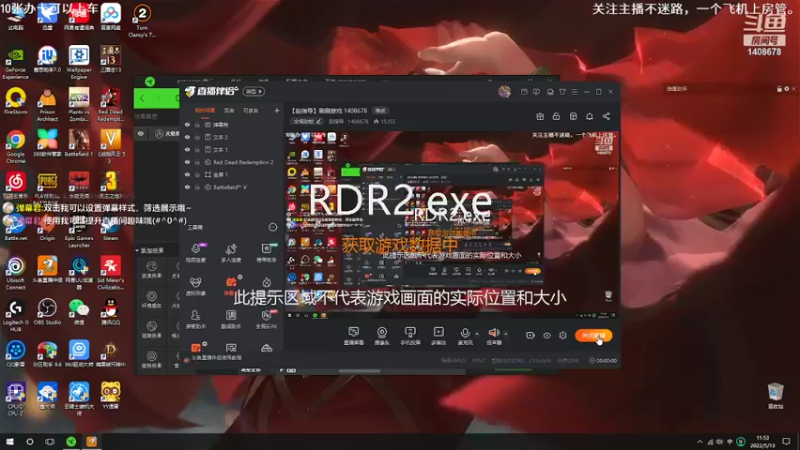800x450 pixels.
Task: Toggle visibility of 文本 1 source
Action: pyautogui.click(x=187, y=149)
